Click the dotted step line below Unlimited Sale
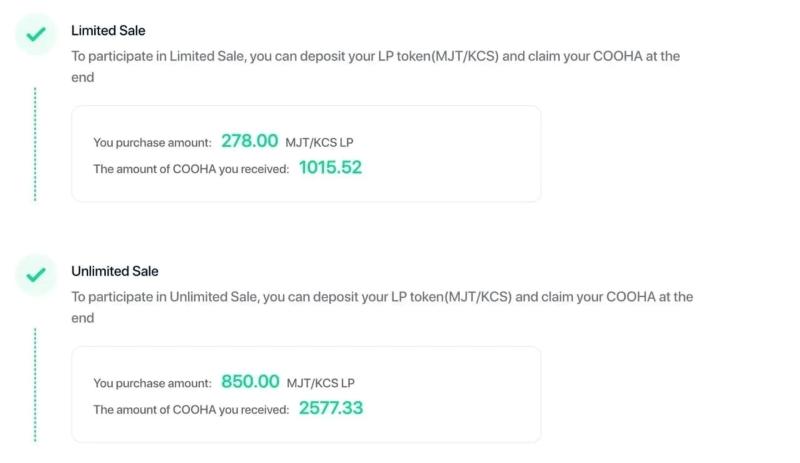 click(35, 384)
